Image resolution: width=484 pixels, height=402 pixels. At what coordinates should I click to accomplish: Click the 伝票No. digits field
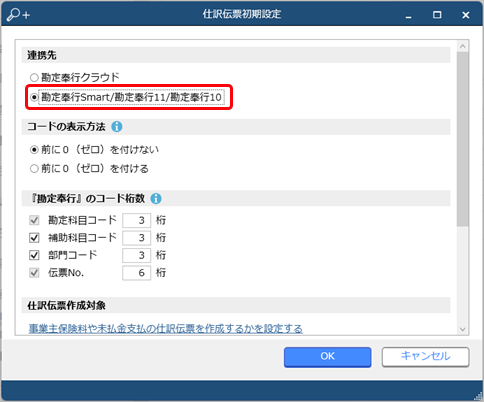point(136,273)
